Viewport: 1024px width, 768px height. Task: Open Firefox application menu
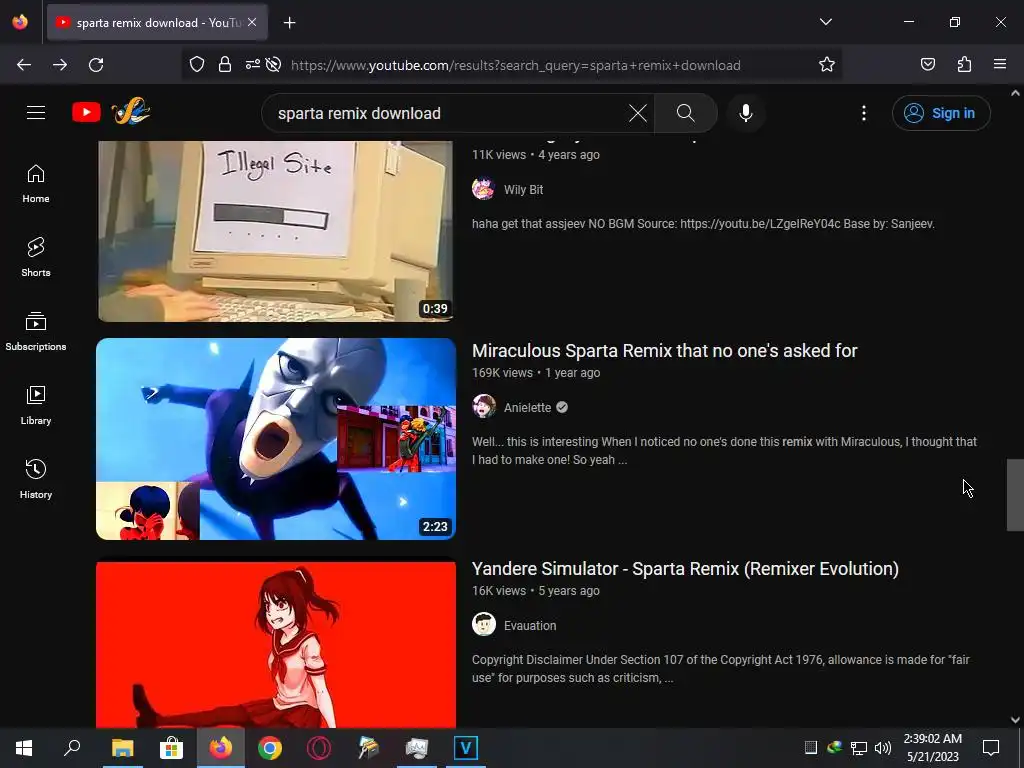(1000, 65)
